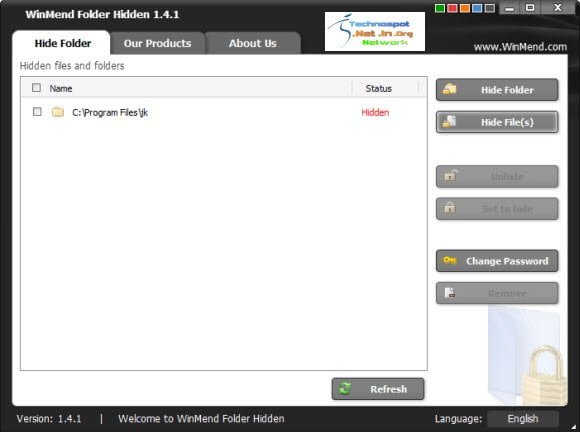The width and height of the screenshot is (580, 432).
Task: Click the Hide Folder button icon
Action: click(x=449, y=89)
